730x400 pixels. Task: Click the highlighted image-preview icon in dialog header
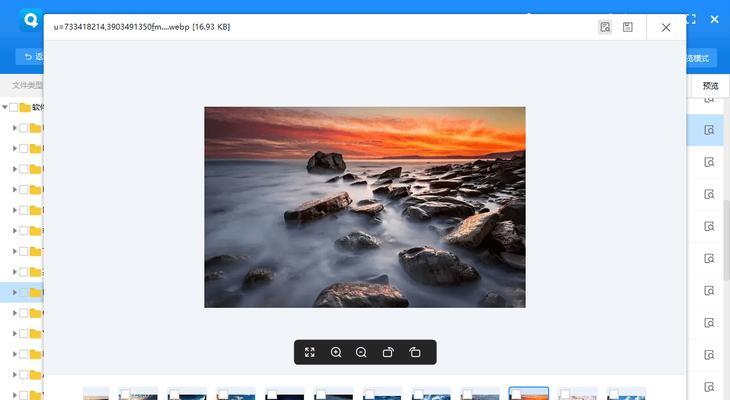click(x=605, y=27)
